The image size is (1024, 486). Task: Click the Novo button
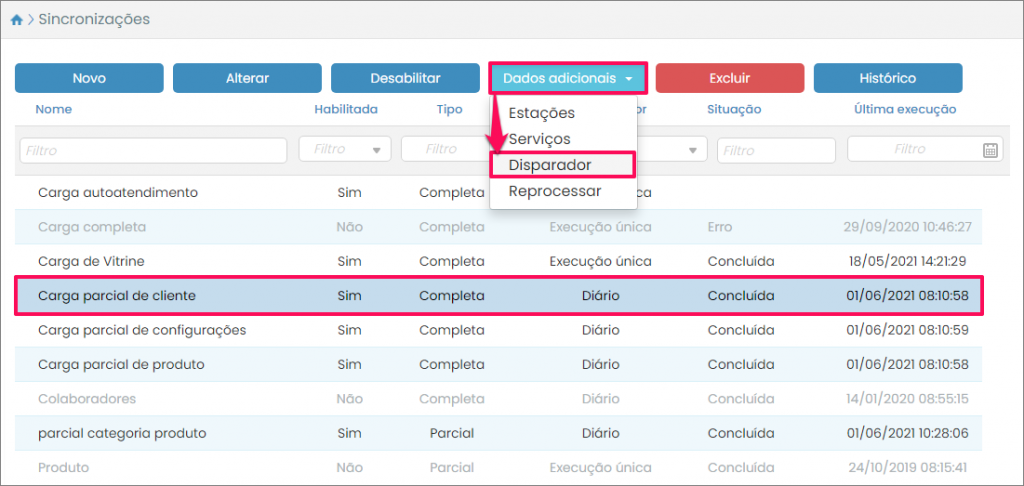89,78
